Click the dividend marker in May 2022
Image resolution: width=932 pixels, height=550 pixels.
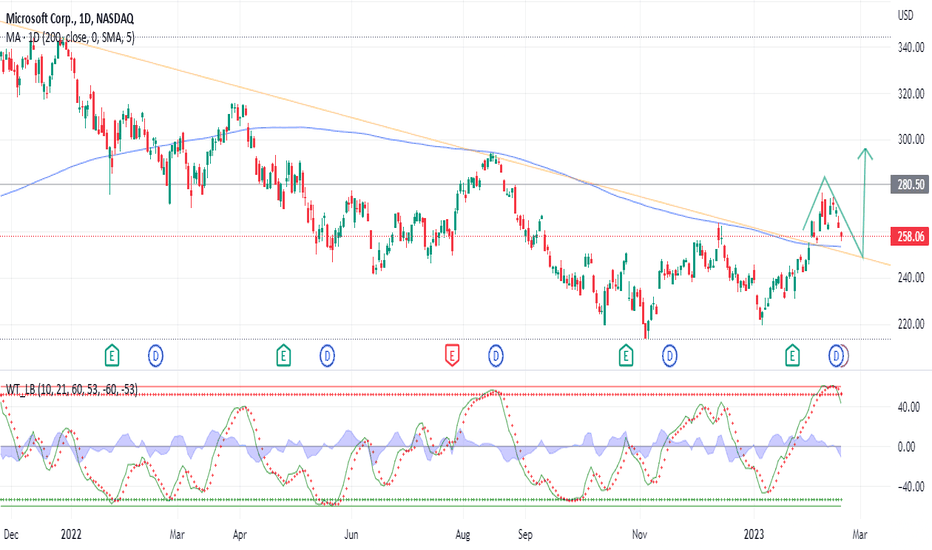point(327,356)
